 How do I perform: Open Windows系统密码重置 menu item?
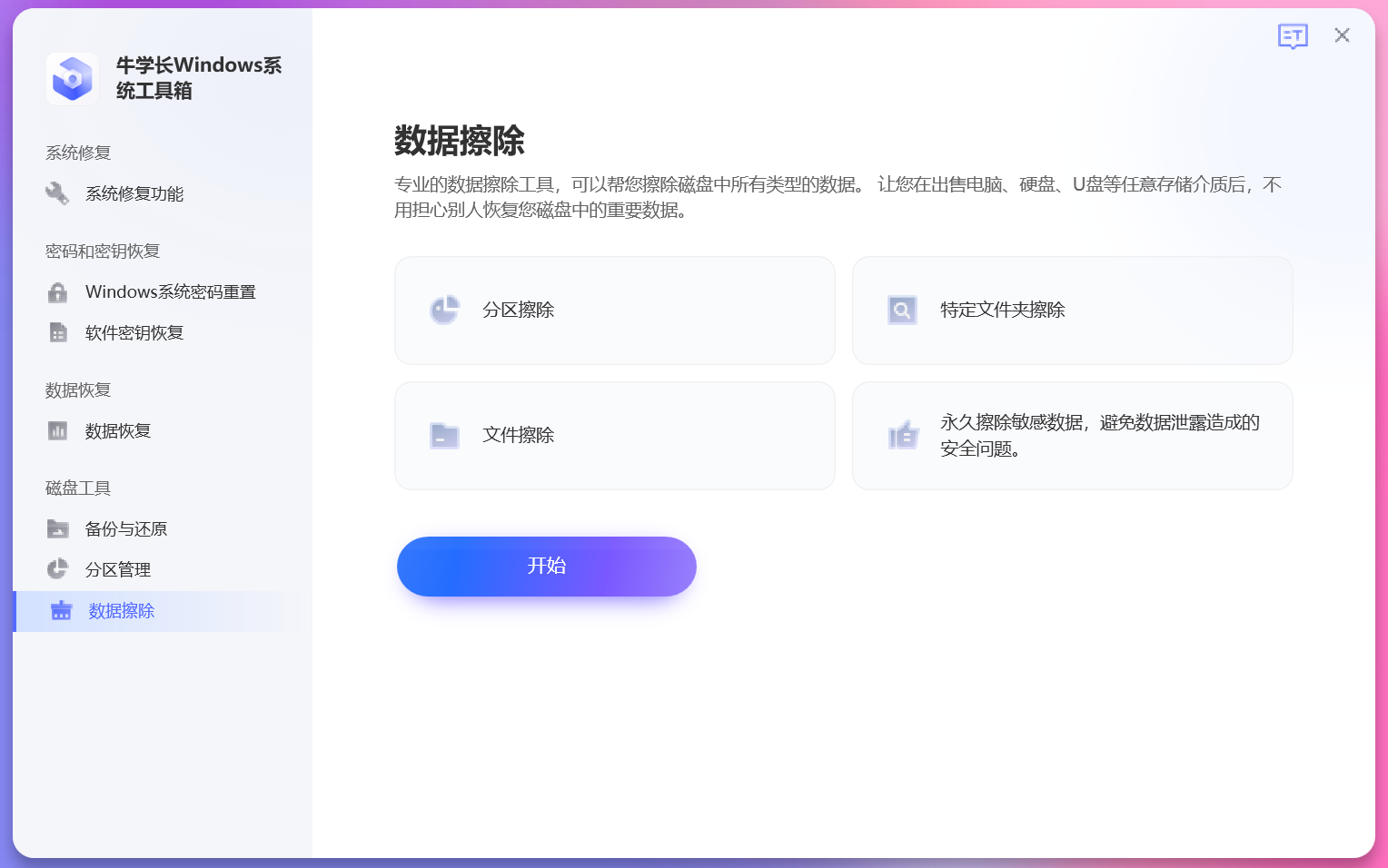coord(171,292)
